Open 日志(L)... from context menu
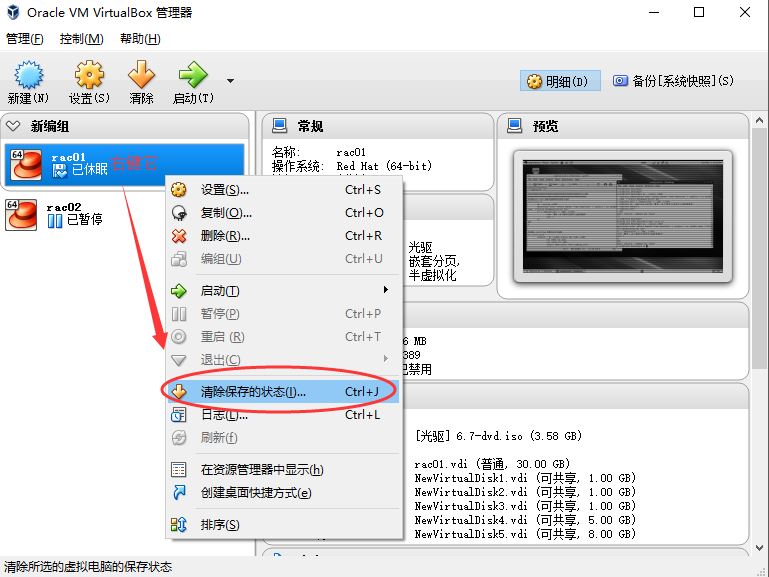Screen dimensions: 769x577 coord(283,415)
